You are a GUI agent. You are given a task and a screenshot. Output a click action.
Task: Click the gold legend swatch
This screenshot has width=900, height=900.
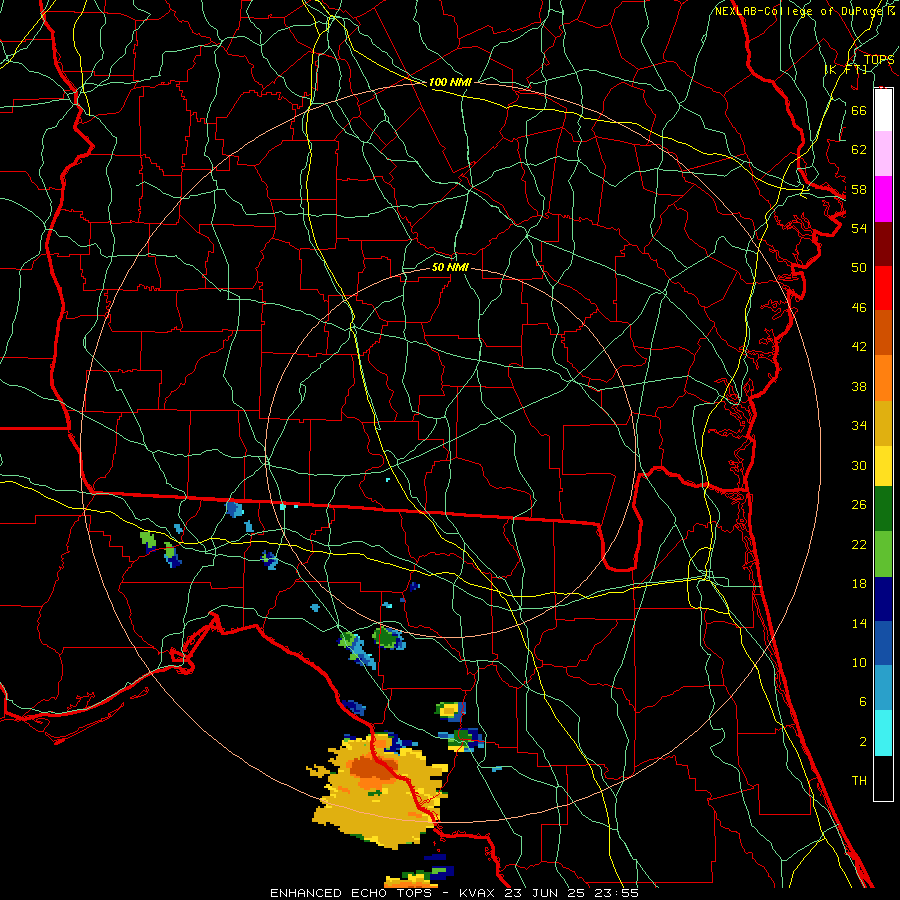coord(883,423)
